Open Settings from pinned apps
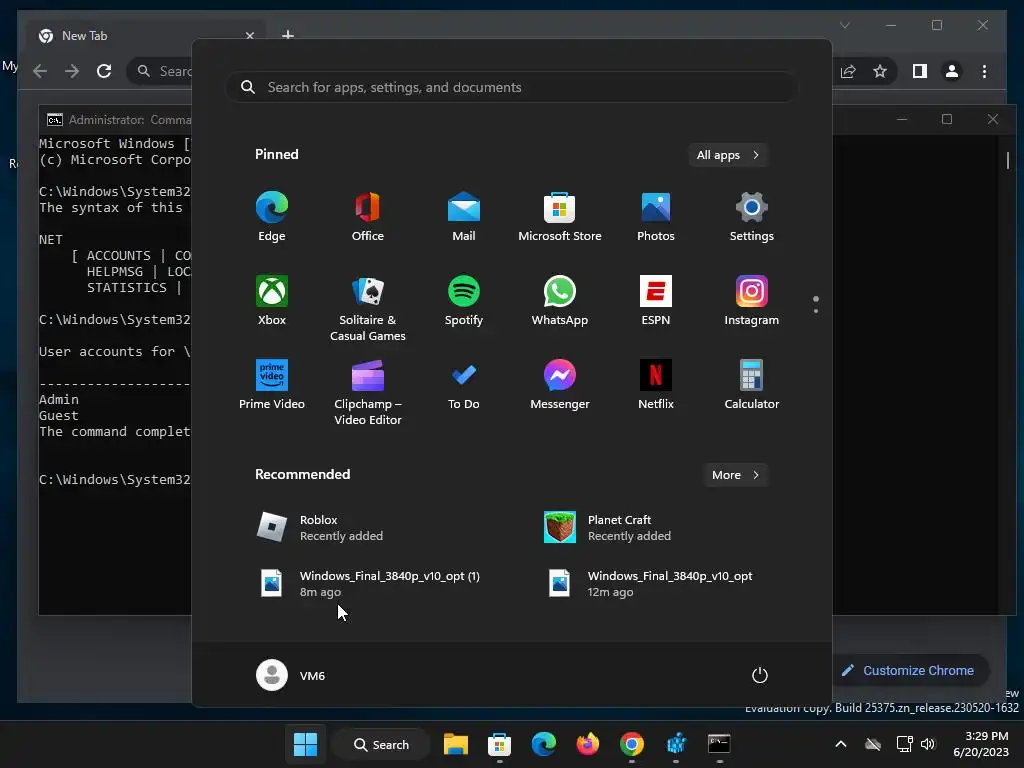Image resolution: width=1024 pixels, height=768 pixels. 752,217
